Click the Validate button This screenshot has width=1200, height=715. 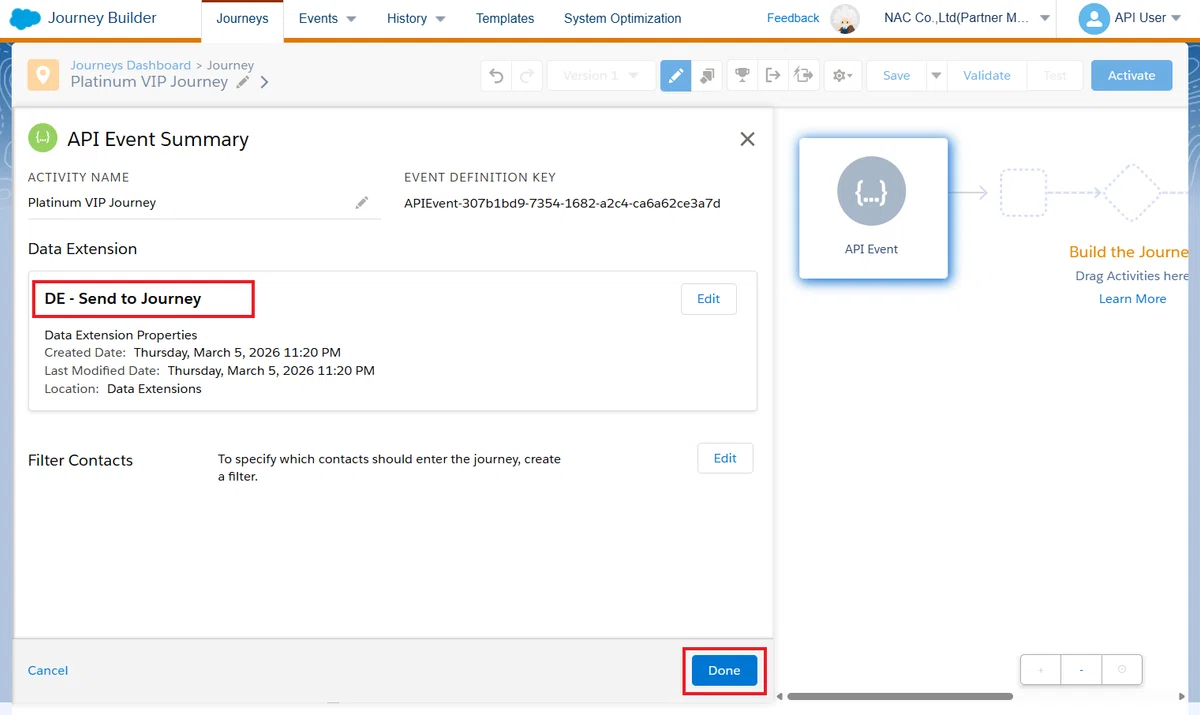tap(987, 76)
